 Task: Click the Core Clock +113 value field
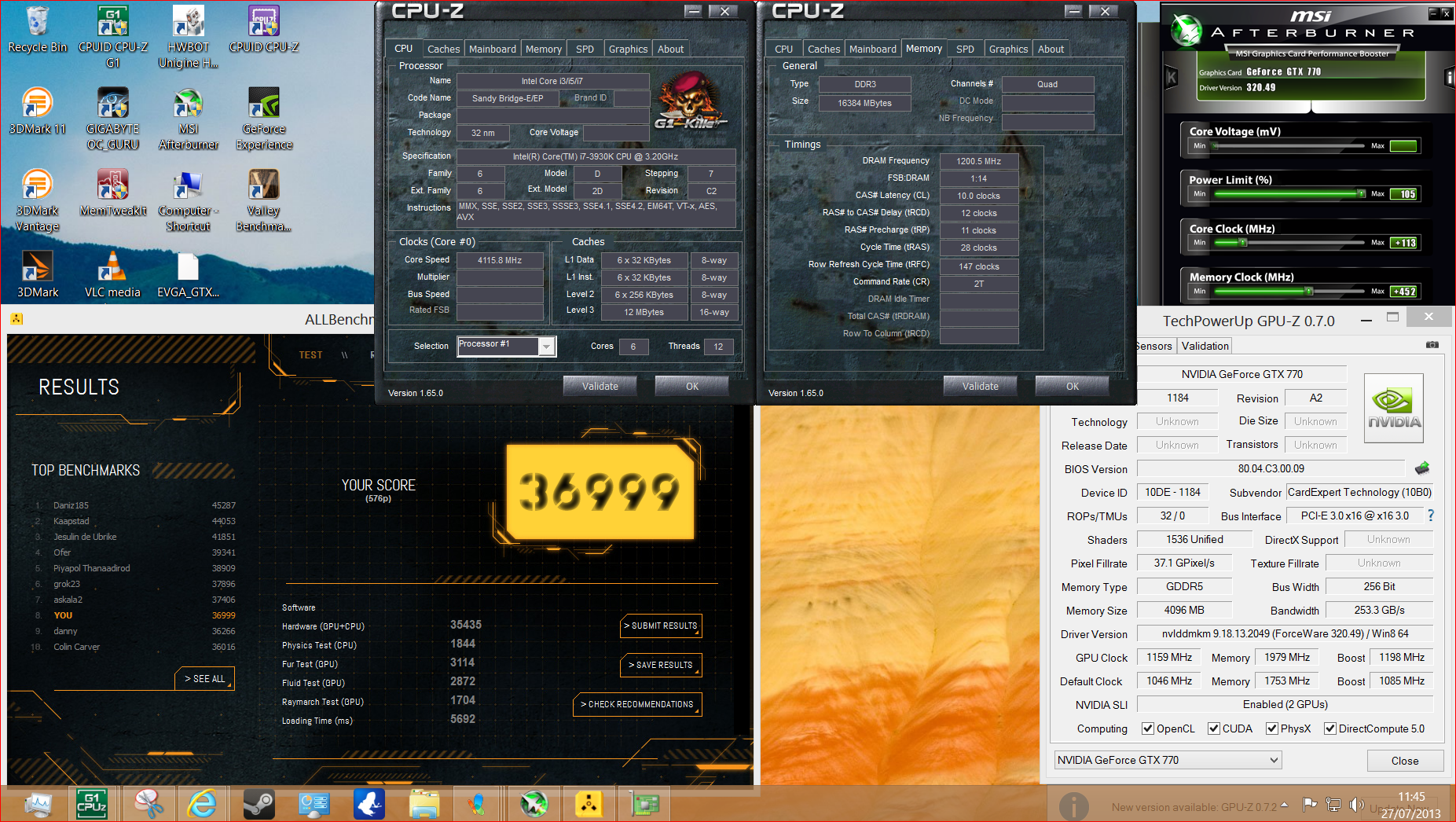coord(1403,243)
